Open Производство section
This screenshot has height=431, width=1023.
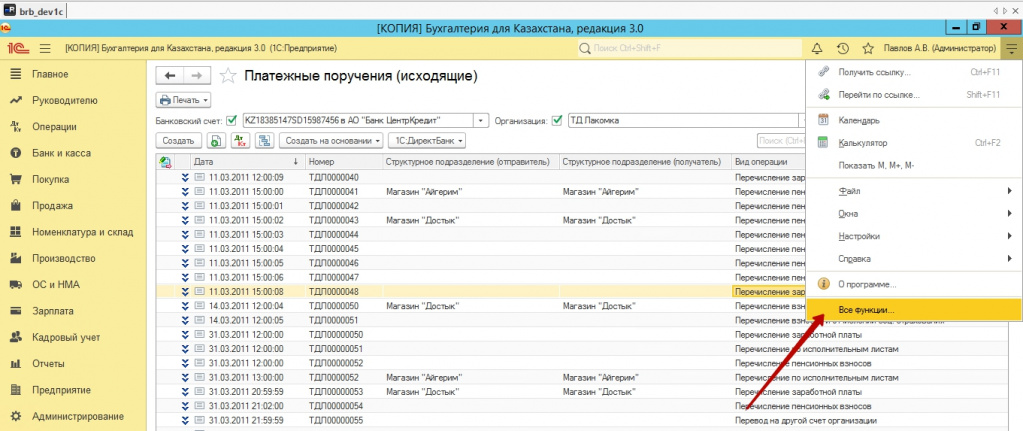point(63,259)
